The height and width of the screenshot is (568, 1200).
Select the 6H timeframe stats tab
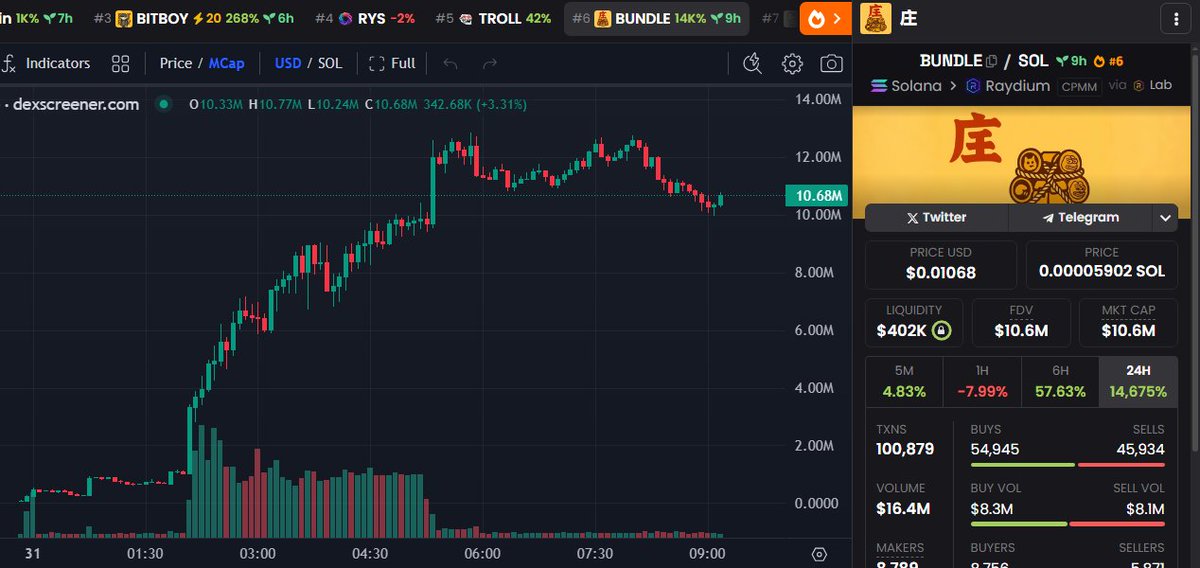(x=1060, y=381)
